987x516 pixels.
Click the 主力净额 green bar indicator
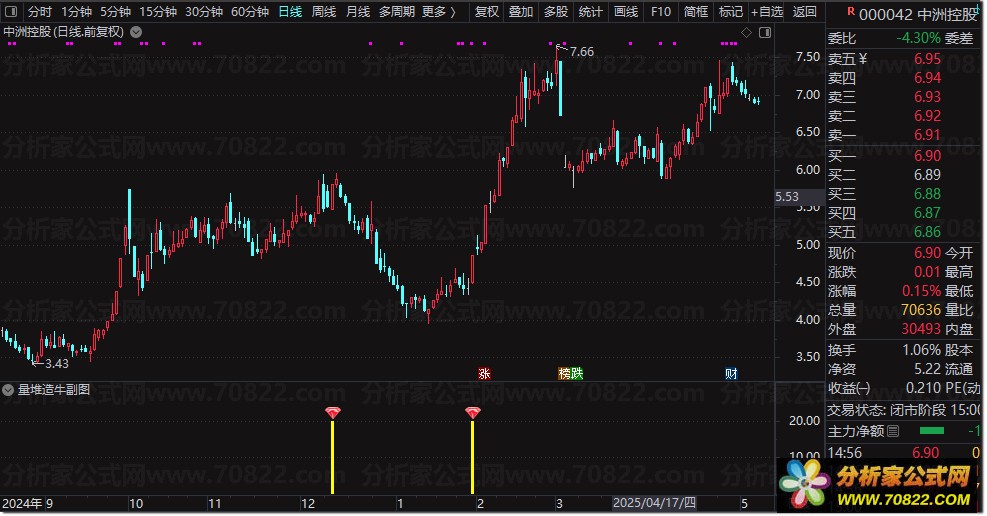coord(932,431)
